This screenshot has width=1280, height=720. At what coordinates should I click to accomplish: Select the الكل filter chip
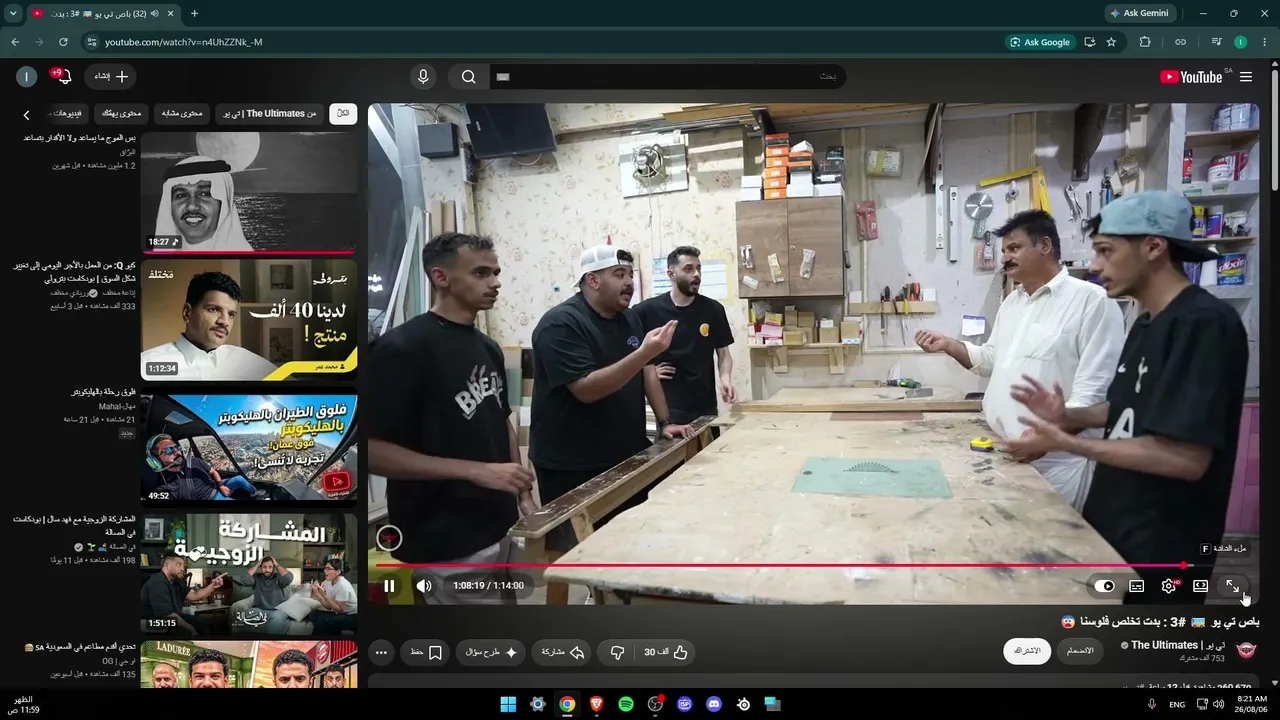coord(343,114)
